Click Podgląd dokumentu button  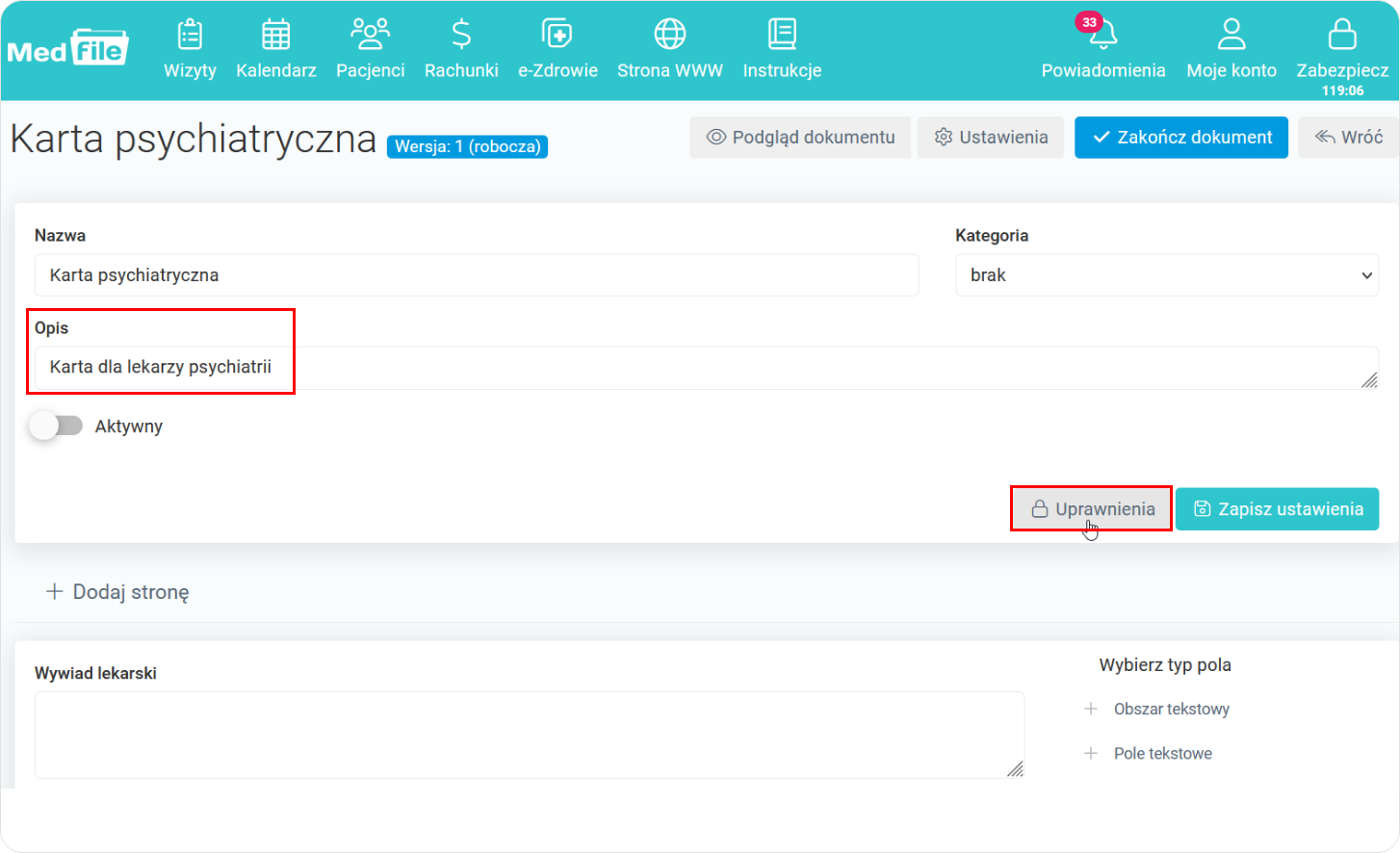tap(800, 138)
